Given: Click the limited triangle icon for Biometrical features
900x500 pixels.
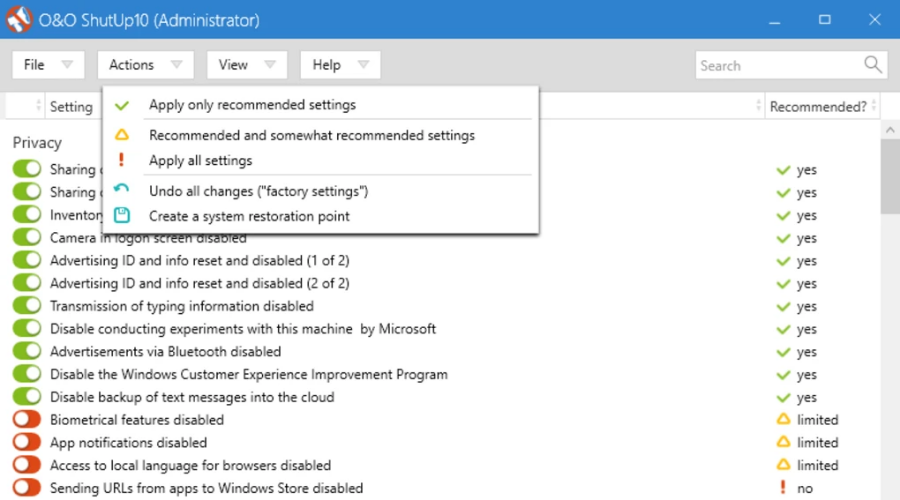Looking at the screenshot, I should (783, 419).
